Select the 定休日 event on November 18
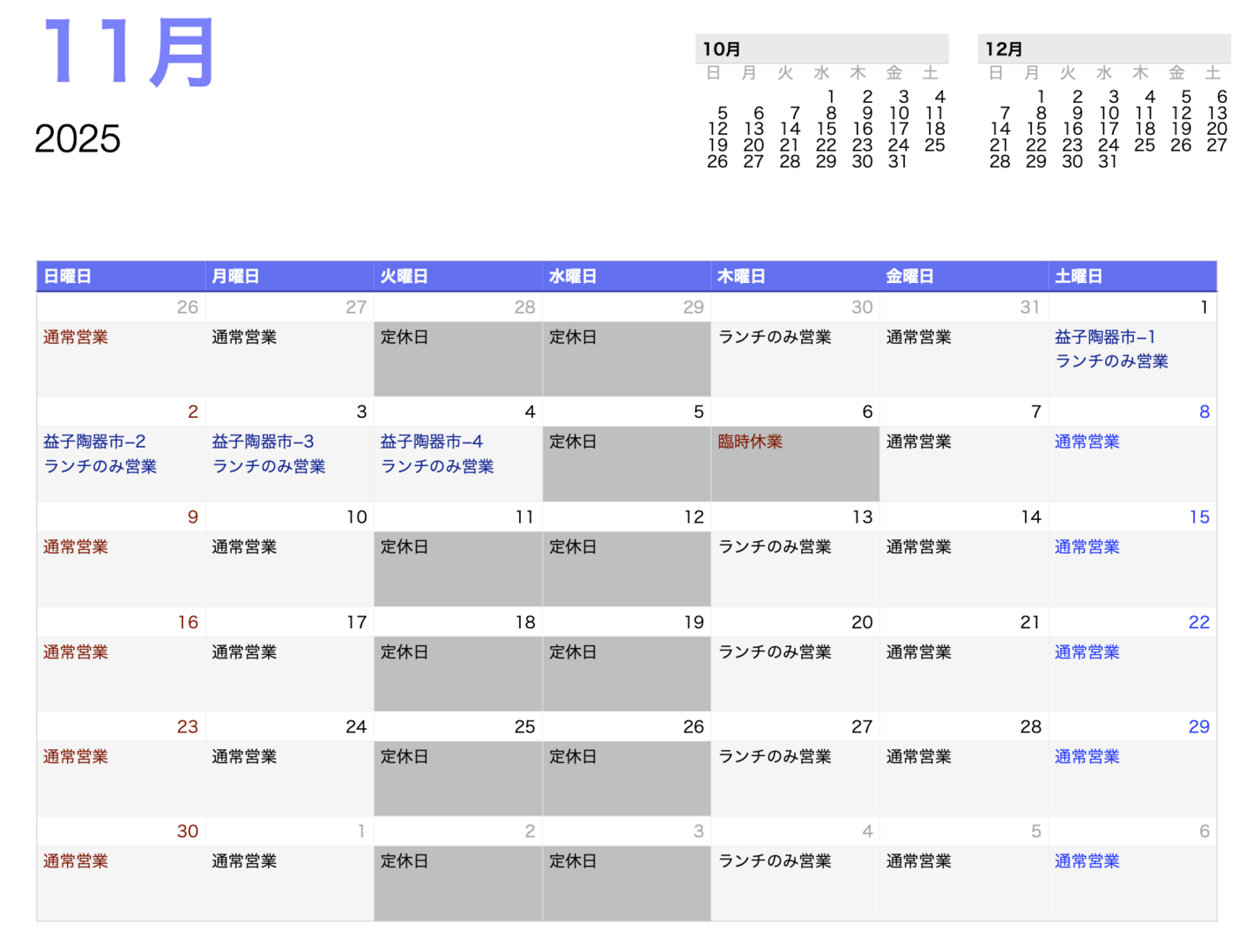 pyautogui.click(x=404, y=652)
